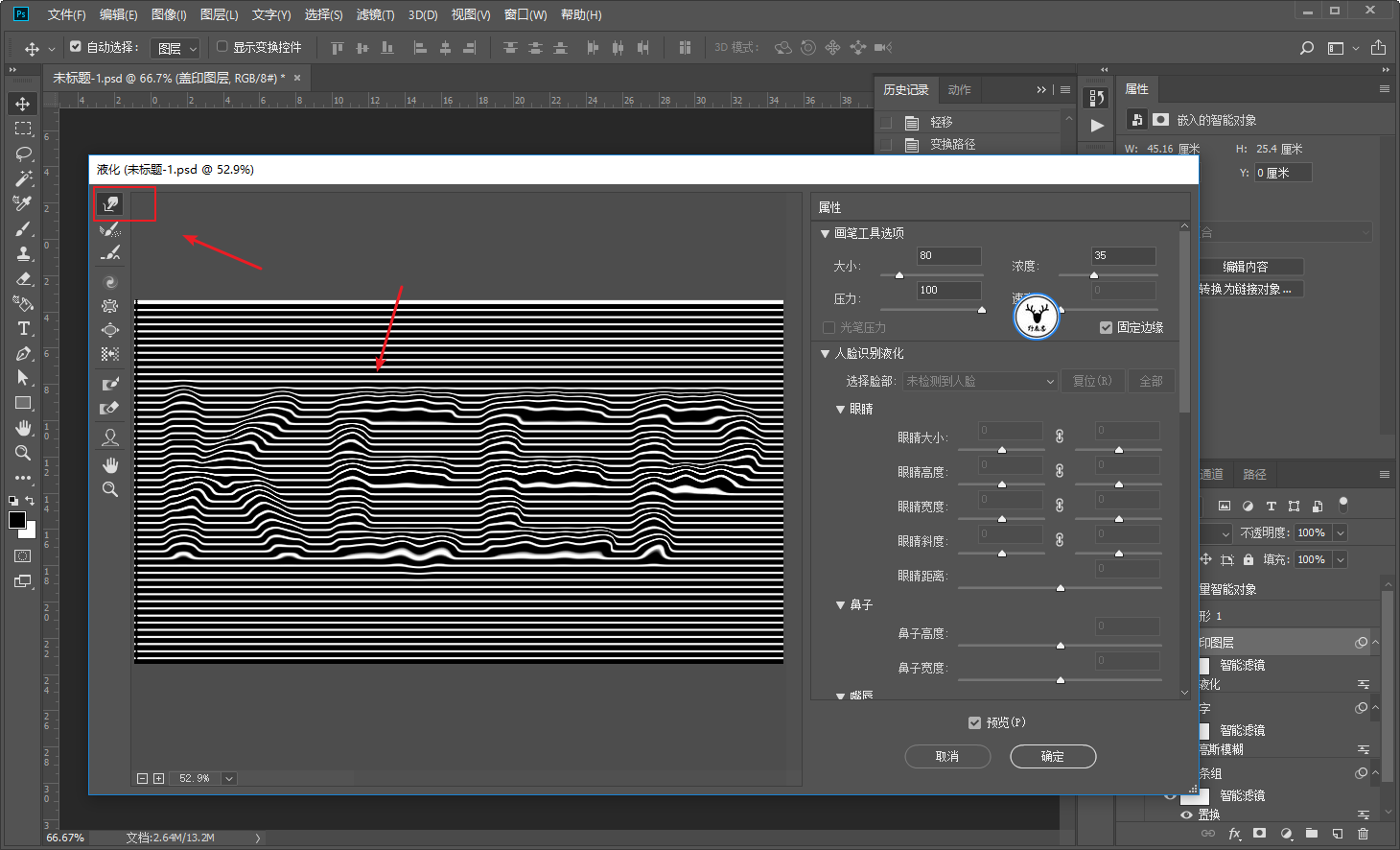Select the Magic Wand tool
This screenshot has width=1400, height=850.
(23, 178)
